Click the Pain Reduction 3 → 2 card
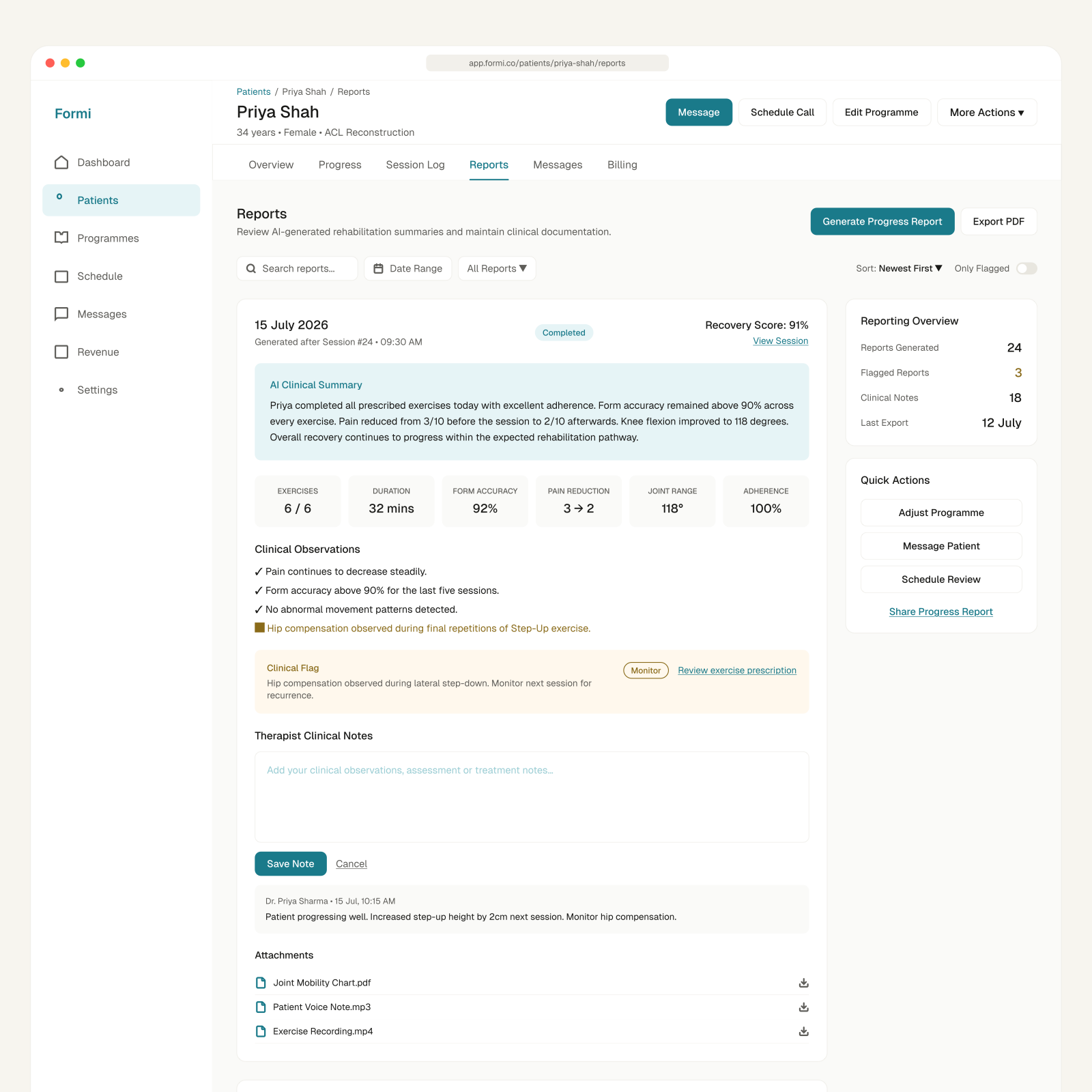This screenshot has width=1092, height=1092. (579, 501)
